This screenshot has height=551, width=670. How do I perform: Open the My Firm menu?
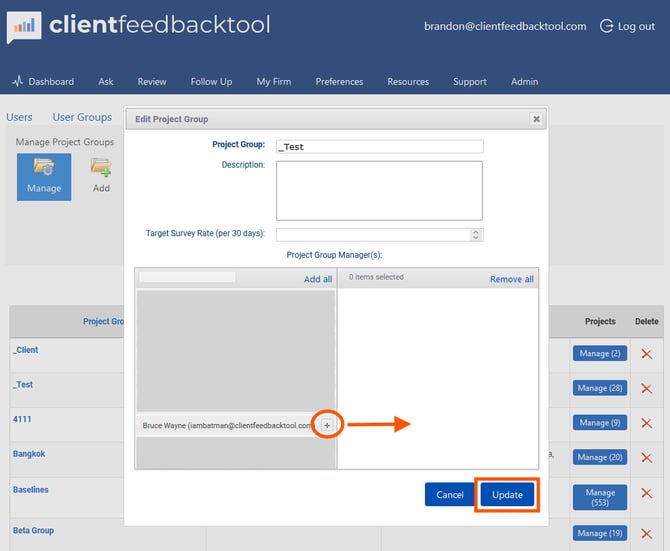point(273,82)
